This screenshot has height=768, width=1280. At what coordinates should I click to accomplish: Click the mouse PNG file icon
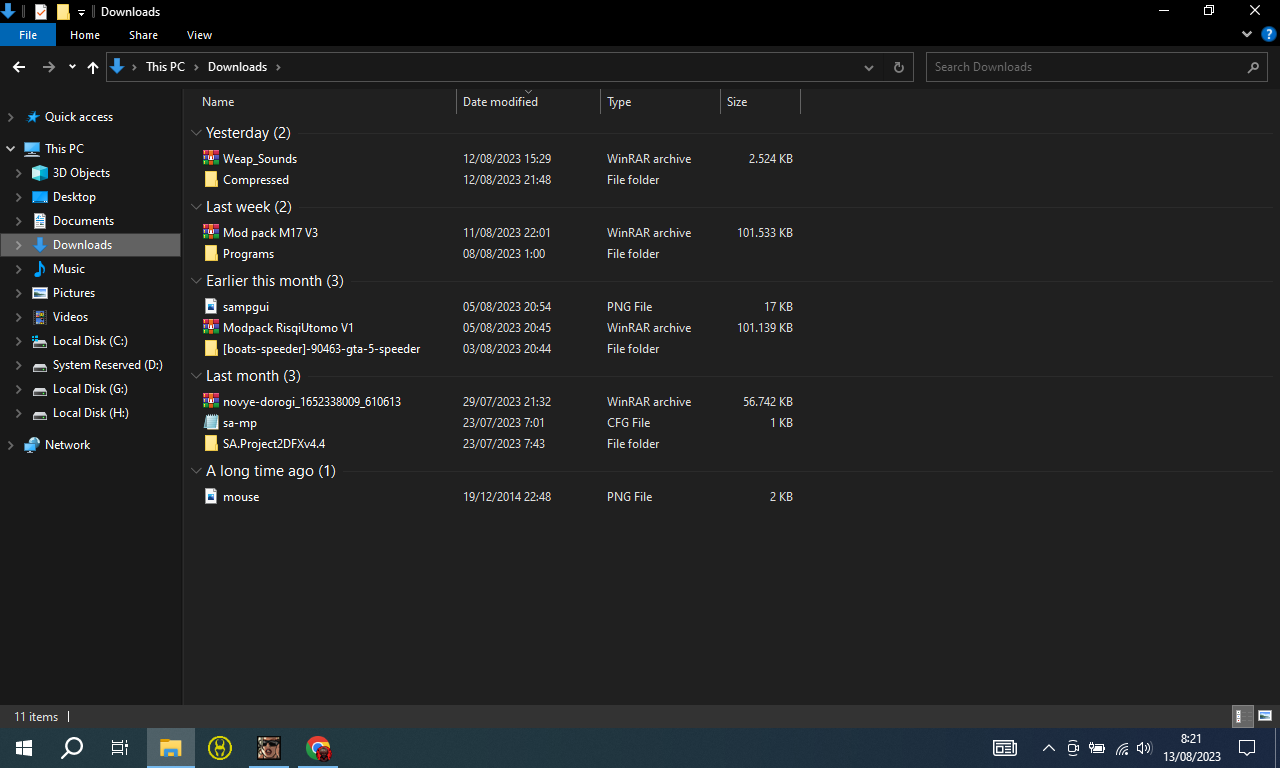(211, 496)
